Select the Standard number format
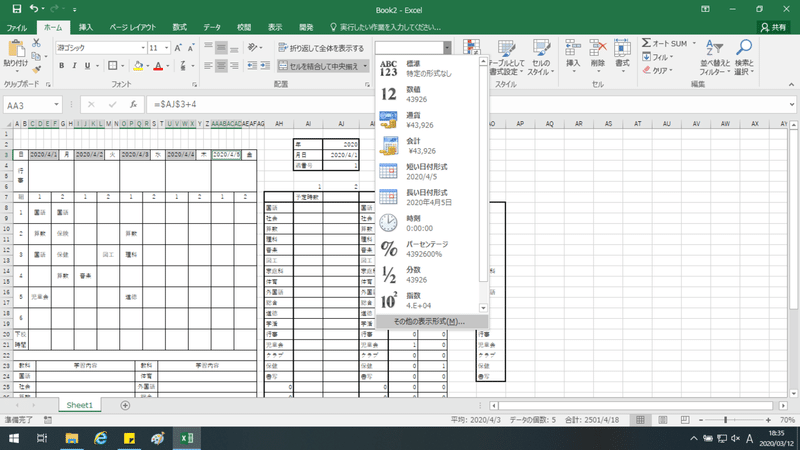Screen dimensions: 800x450 [x=428, y=68]
